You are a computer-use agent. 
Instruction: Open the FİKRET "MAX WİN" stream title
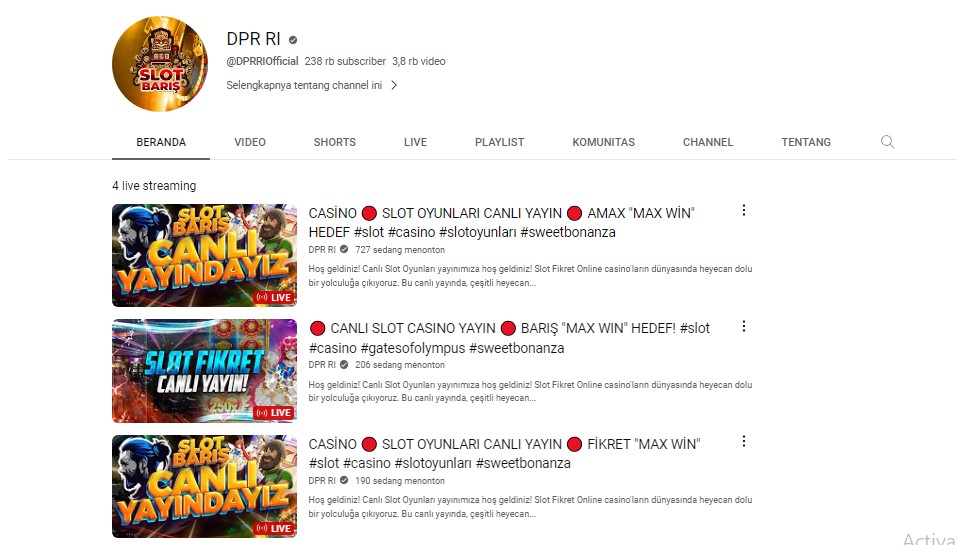(504, 453)
